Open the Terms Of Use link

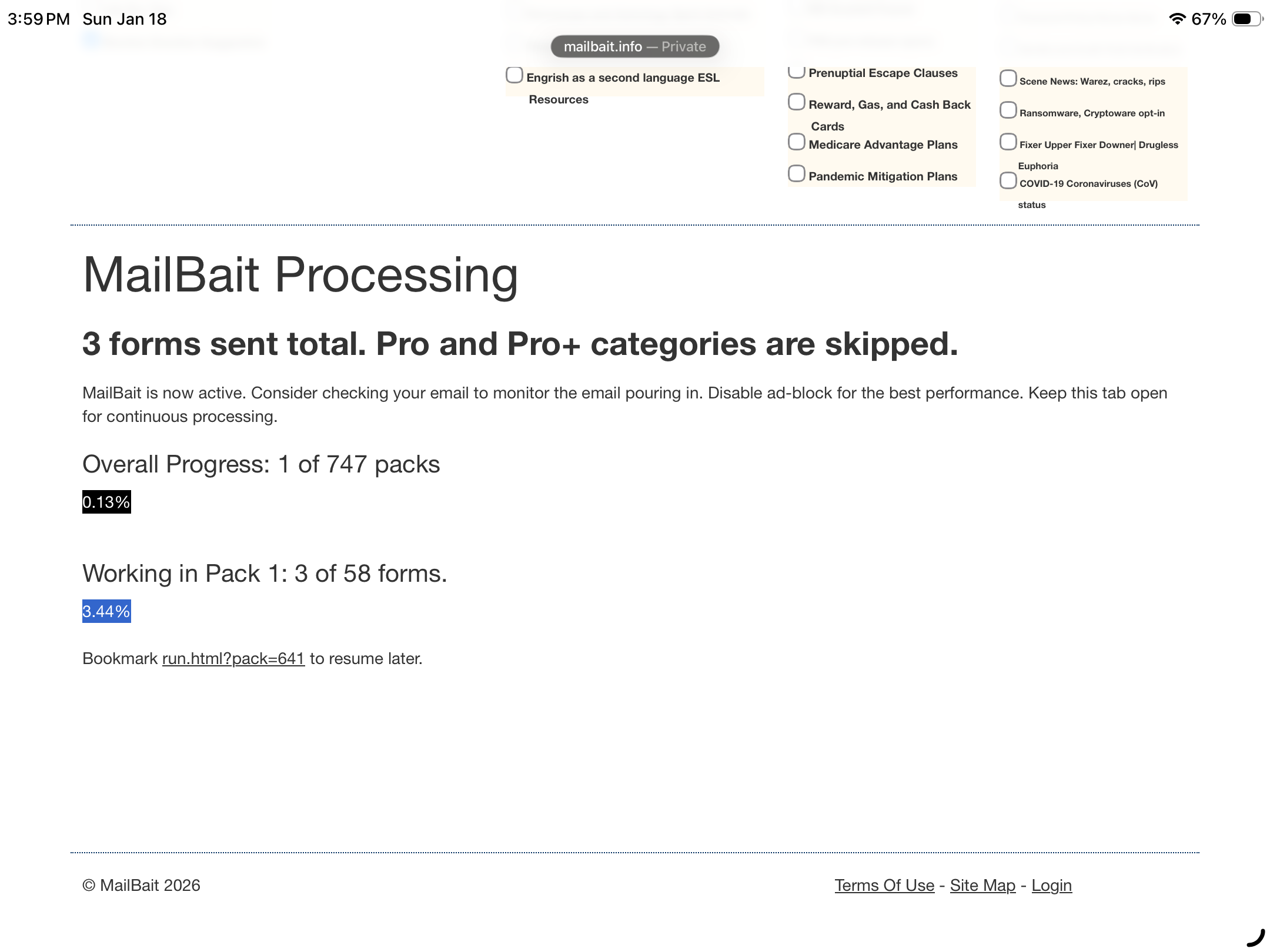[x=884, y=886]
